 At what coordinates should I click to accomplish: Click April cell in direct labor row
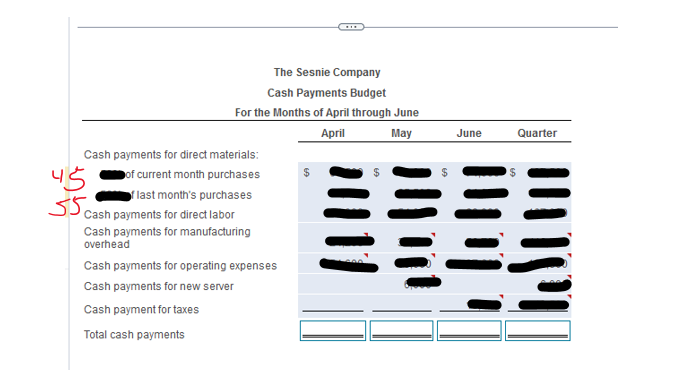(x=333, y=214)
